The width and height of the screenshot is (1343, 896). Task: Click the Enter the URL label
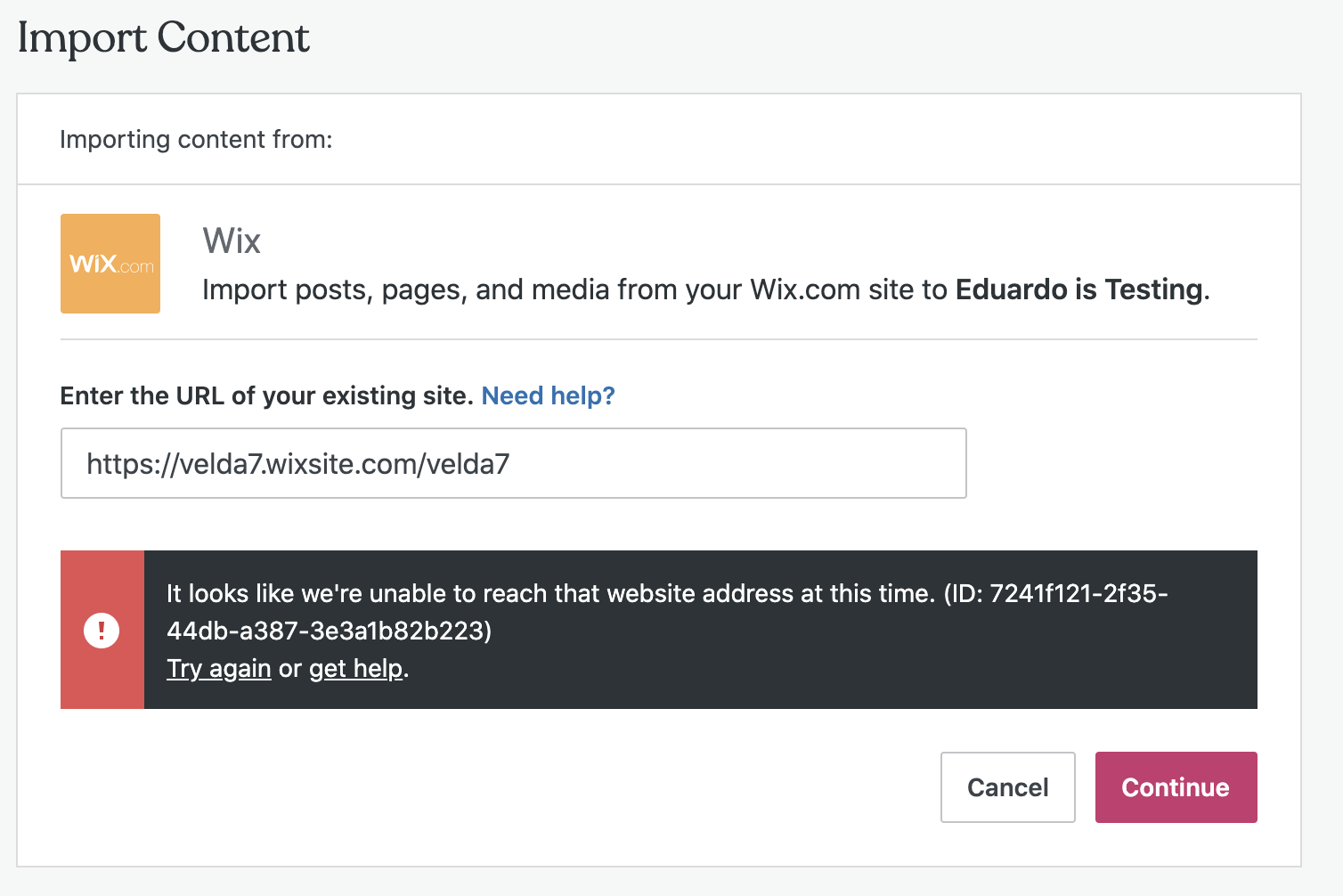coord(265,395)
